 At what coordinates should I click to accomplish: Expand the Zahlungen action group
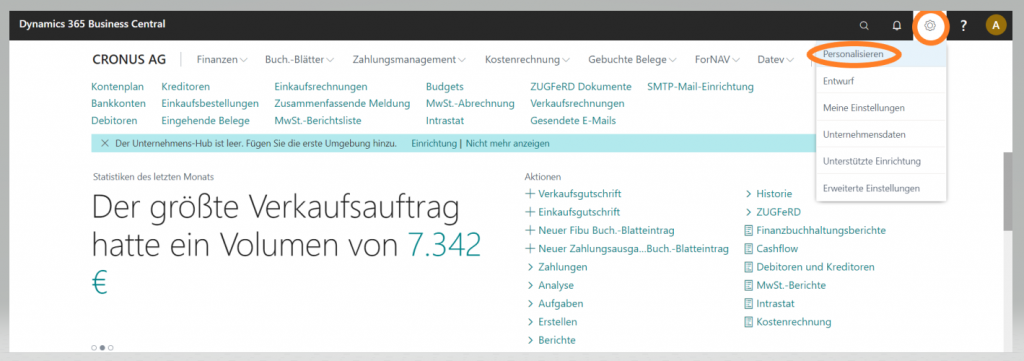coord(557,267)
